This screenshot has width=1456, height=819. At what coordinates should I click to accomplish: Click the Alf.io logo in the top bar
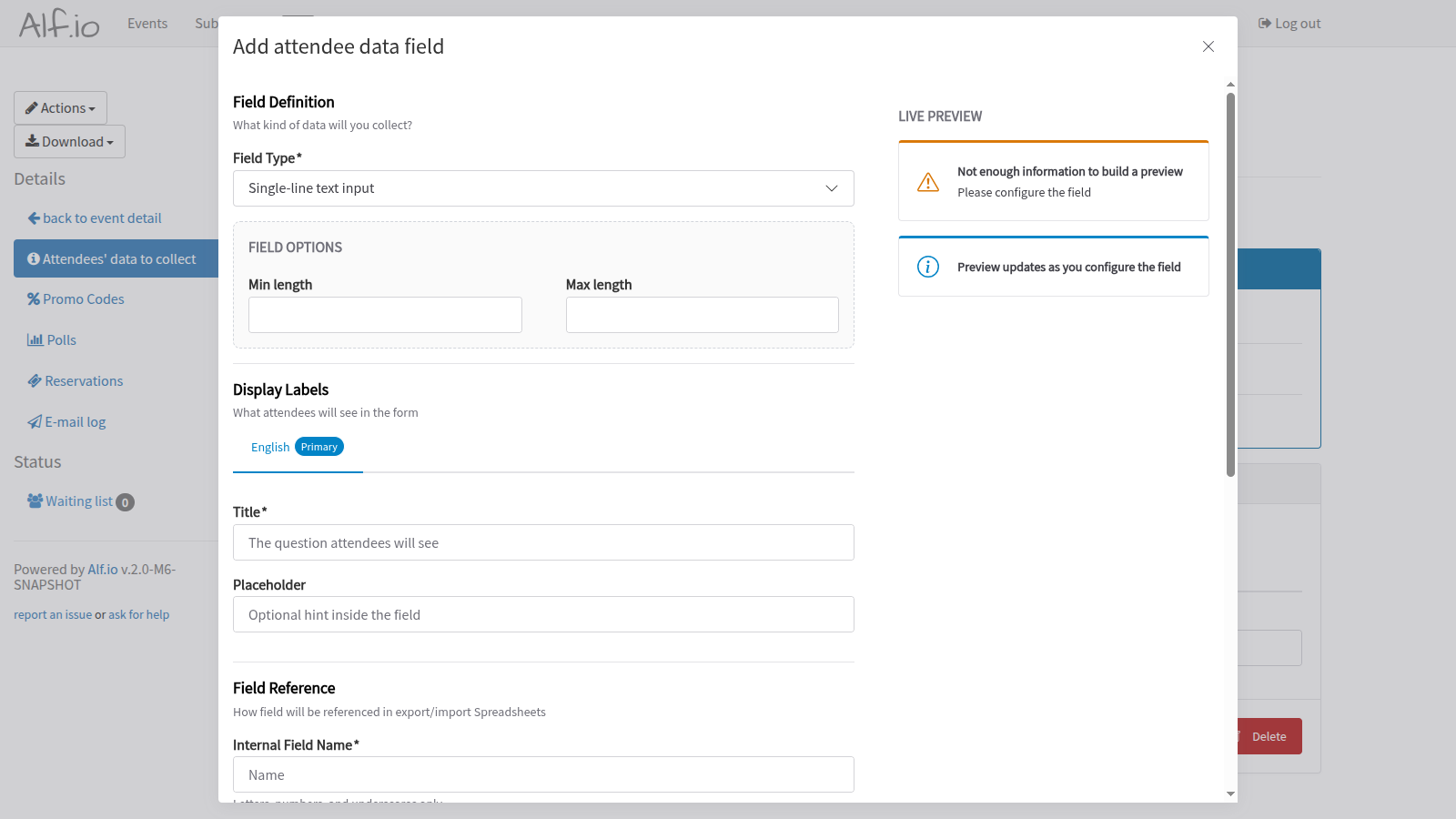pos(57,23)
